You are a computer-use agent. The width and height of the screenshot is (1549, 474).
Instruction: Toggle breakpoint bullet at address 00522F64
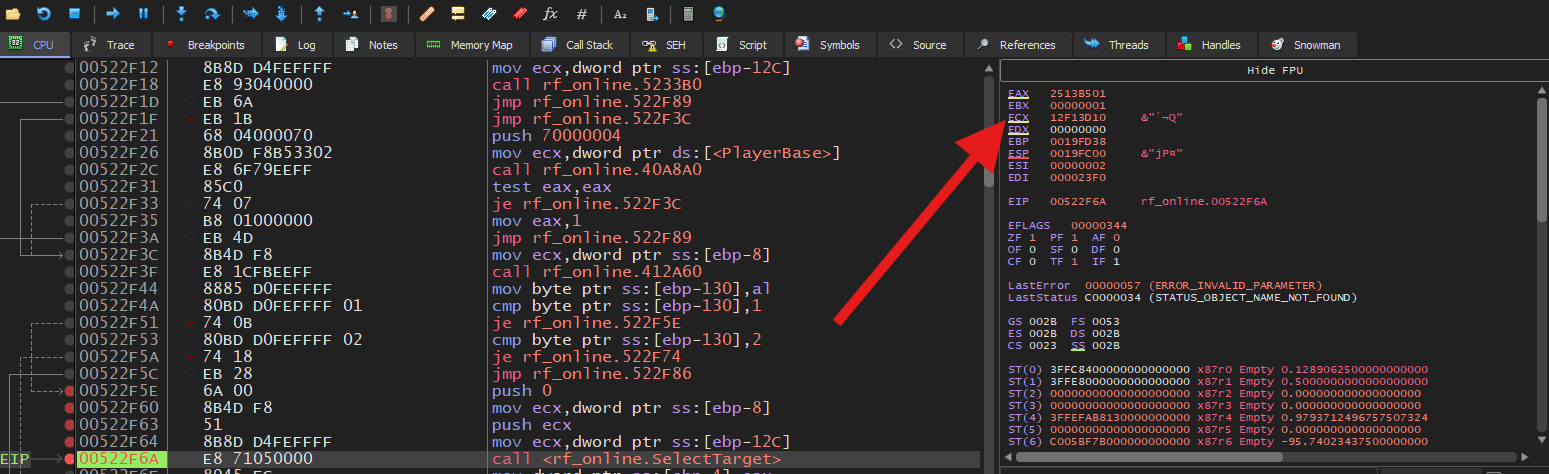(69, 441)
